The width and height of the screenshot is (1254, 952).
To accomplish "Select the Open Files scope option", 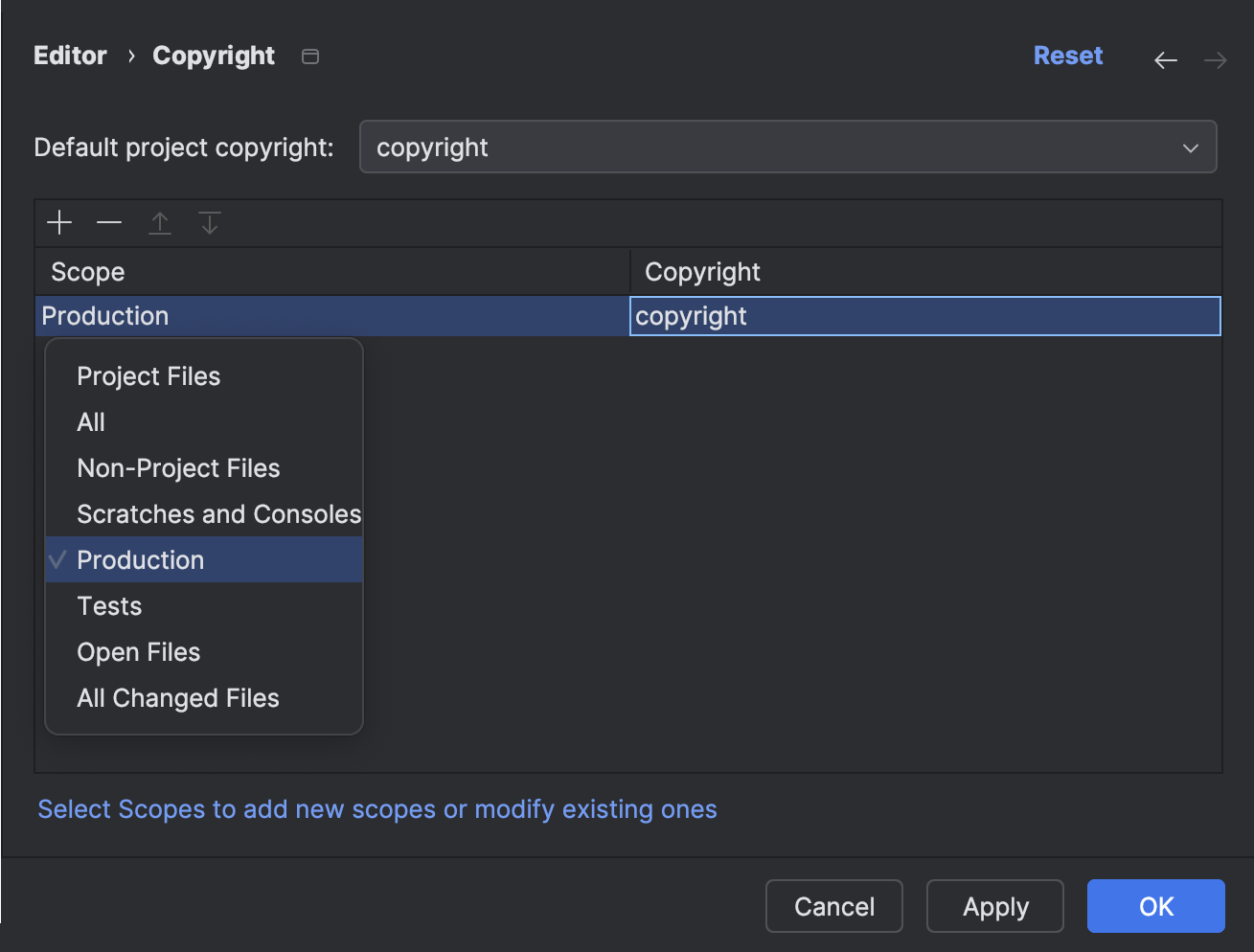I will [138, 651].
